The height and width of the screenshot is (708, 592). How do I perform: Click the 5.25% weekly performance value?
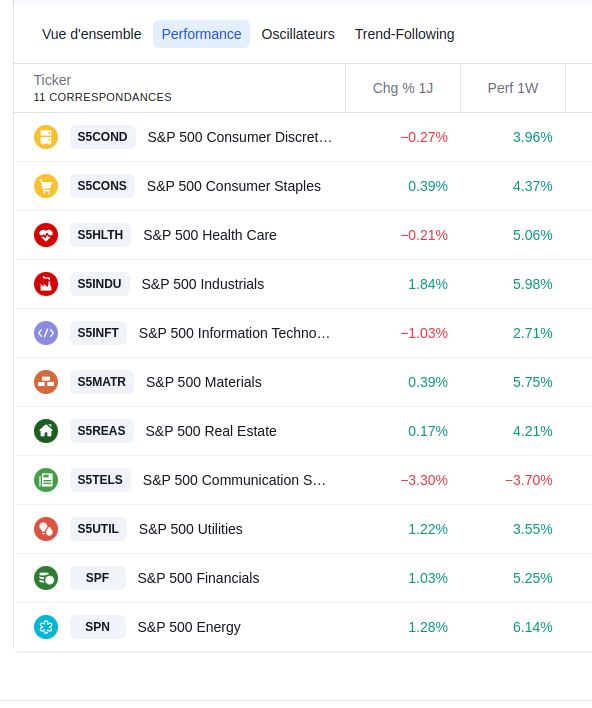pyautogui.click(x=532, y=578)
